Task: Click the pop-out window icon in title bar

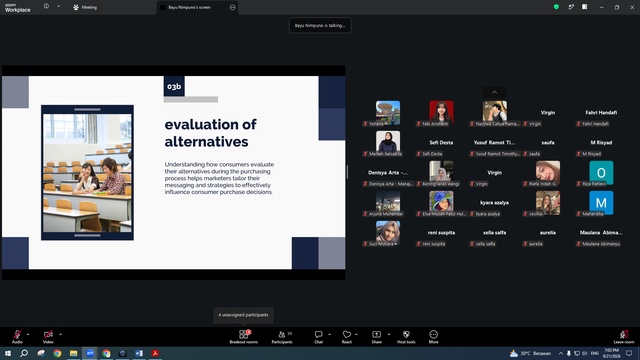Action: pyautogui.click(x=571, y=7)
